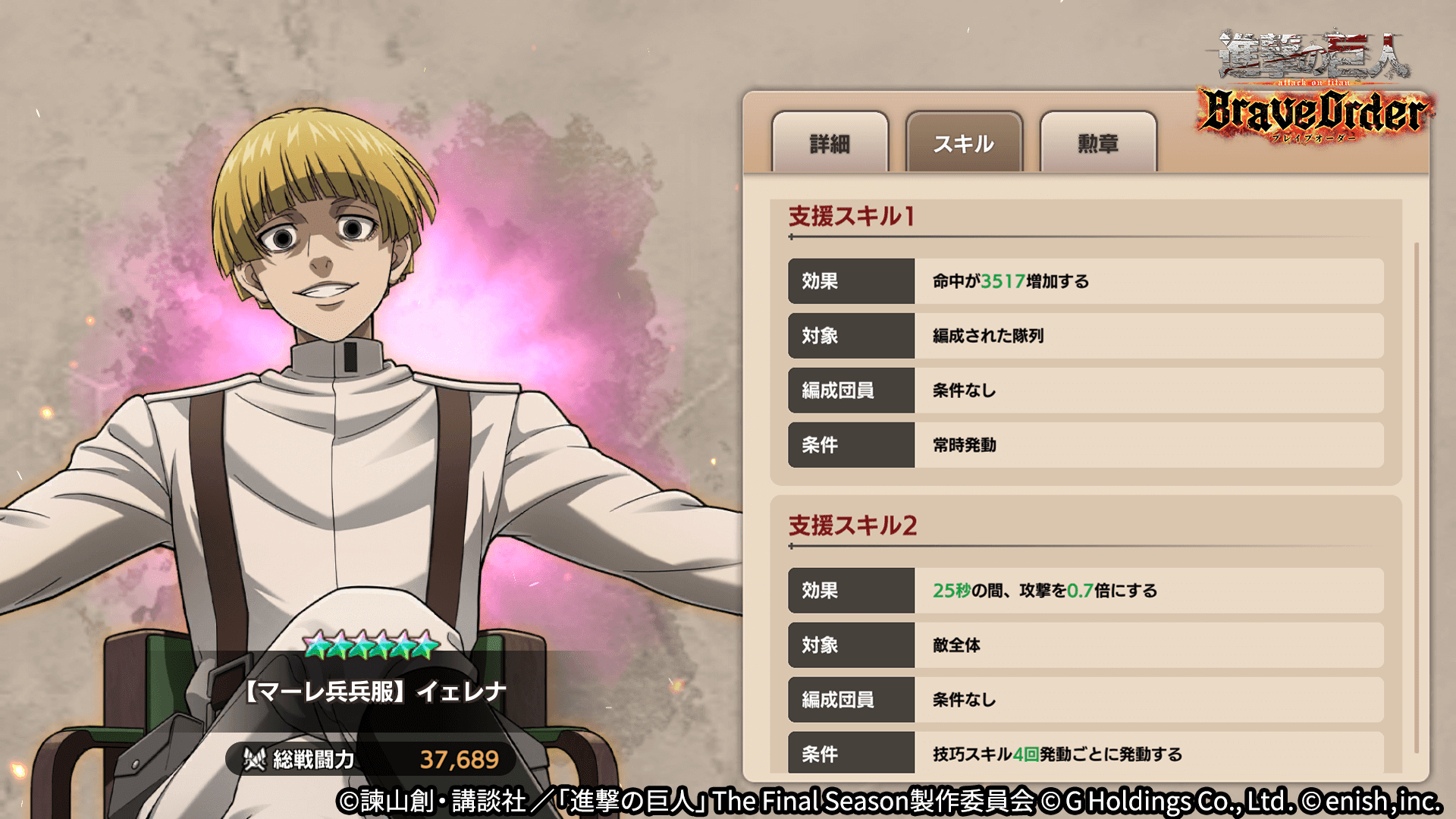This screenshot has height=819, width=1456.
Task: Click the 編成された隊列 target row
Action: [x=1086, y=336]
